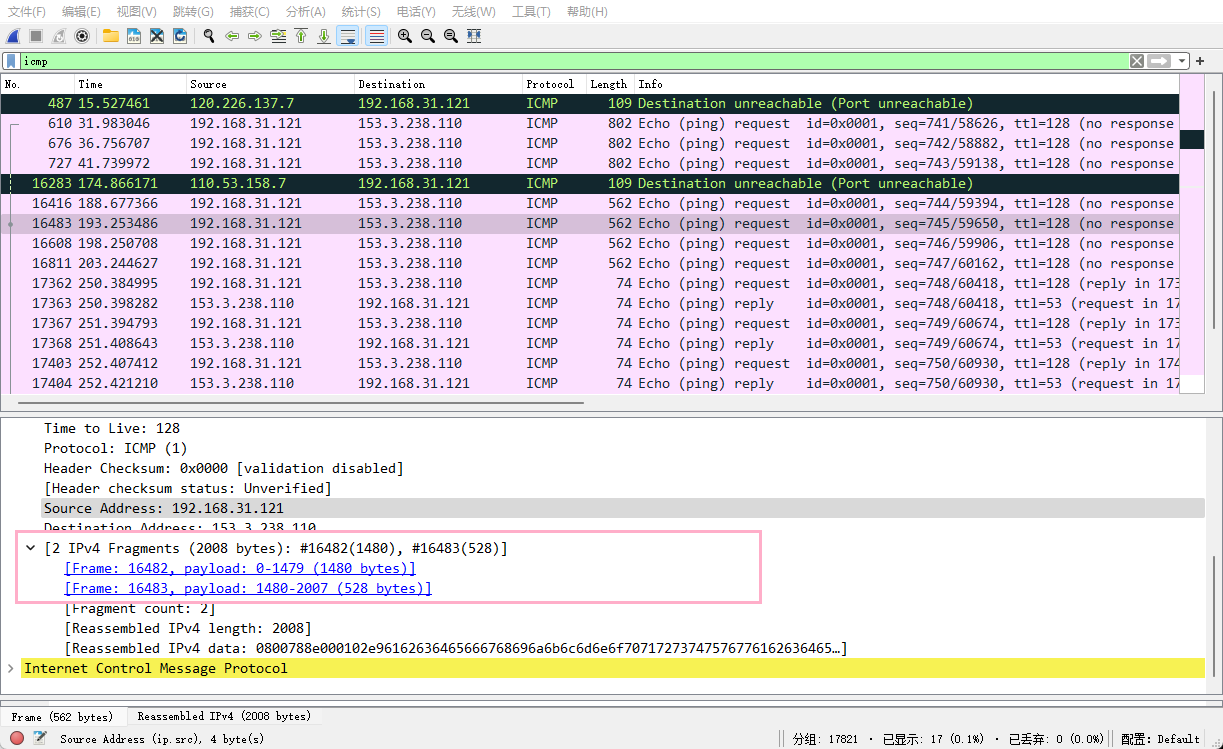Viewport: 1223px width, 749px height.
Task: Select packet 487 Destination unreachable row
Action: click(x=590, y=103)
